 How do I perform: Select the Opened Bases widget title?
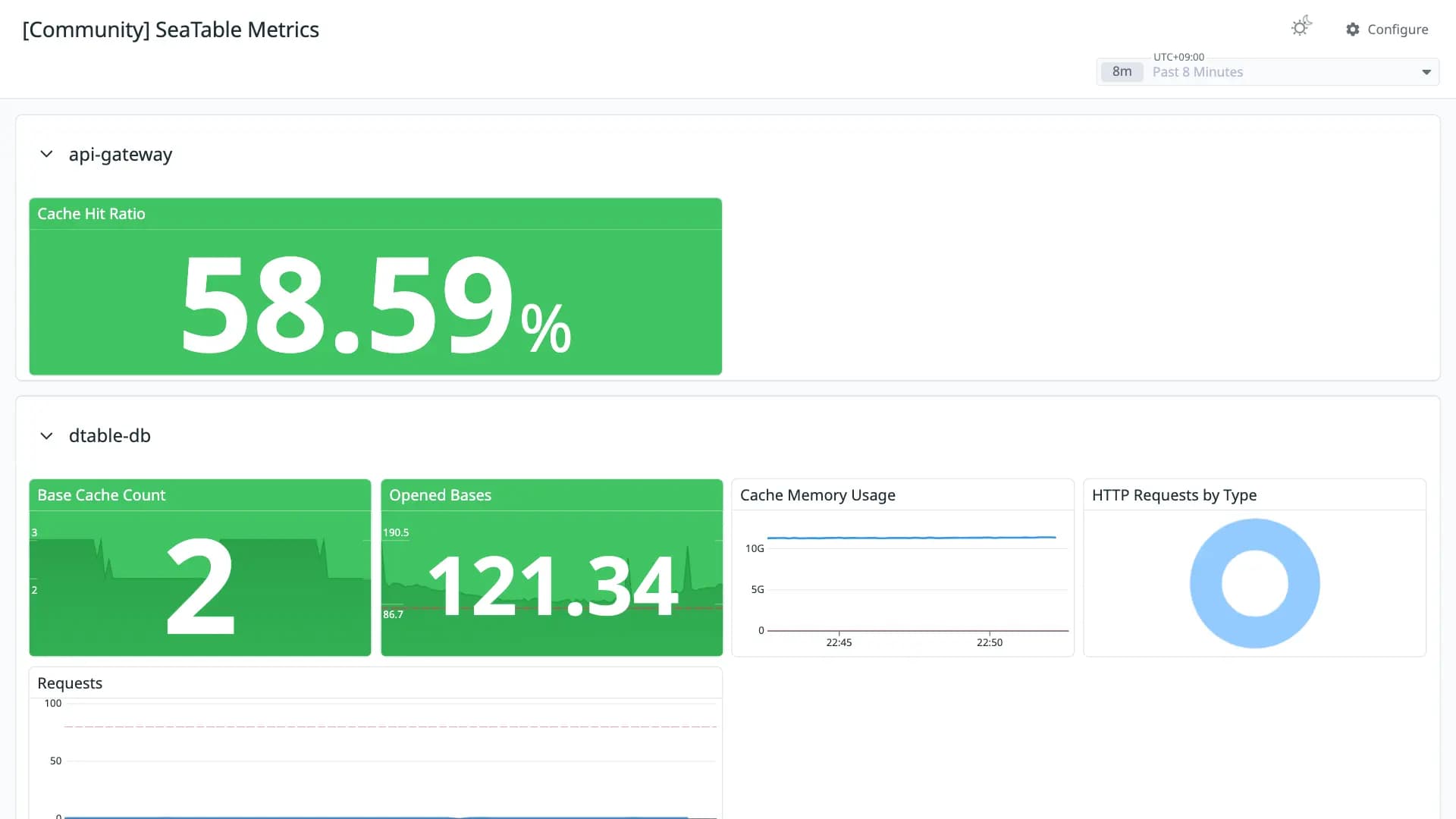tap(440, 495)
